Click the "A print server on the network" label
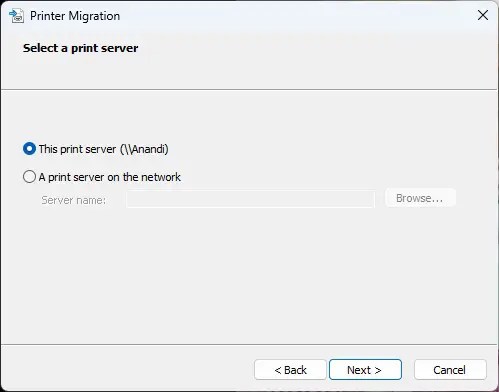 (x=110, y=177)
